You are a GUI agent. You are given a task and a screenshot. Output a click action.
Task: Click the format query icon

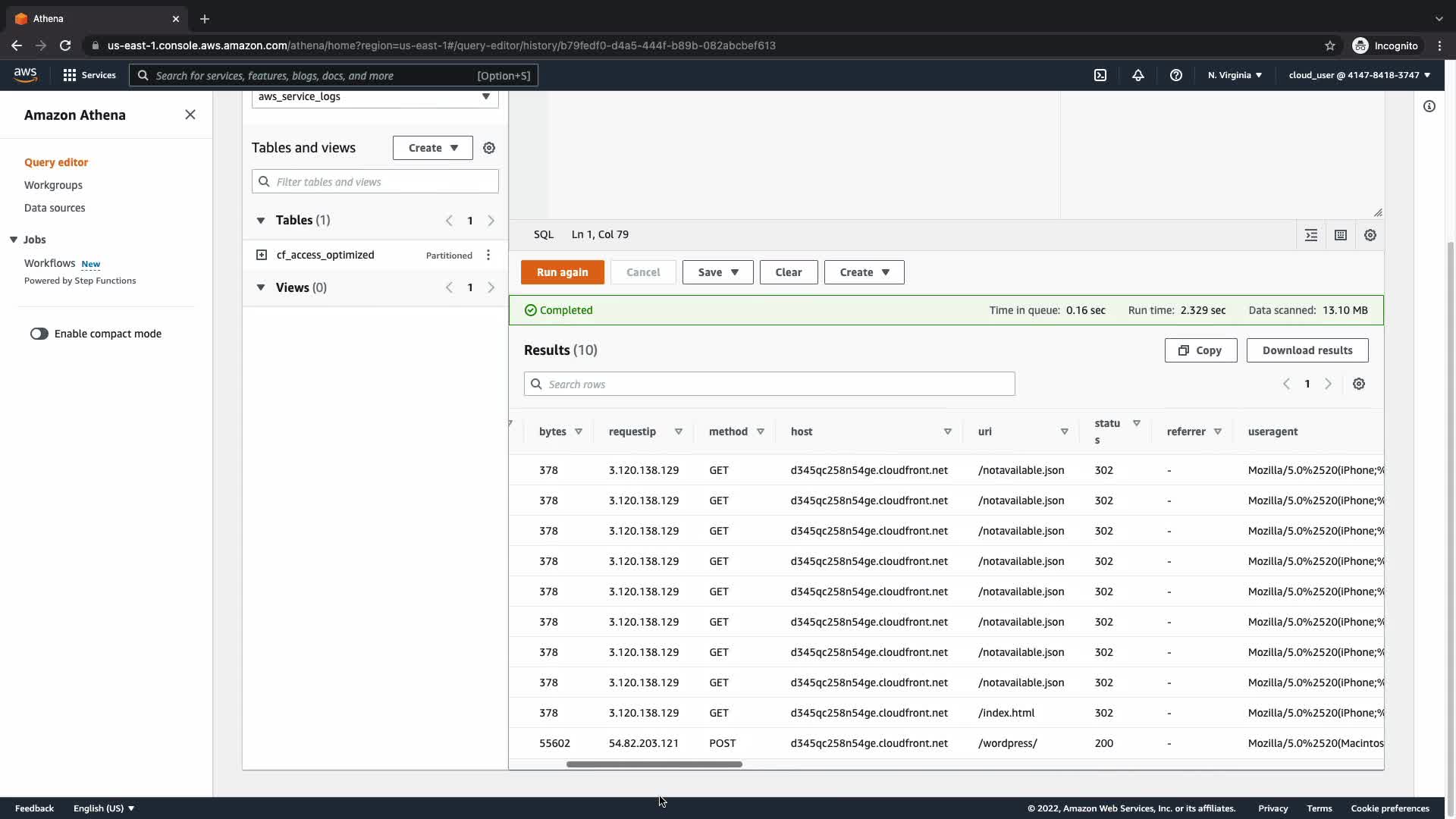1311,235
